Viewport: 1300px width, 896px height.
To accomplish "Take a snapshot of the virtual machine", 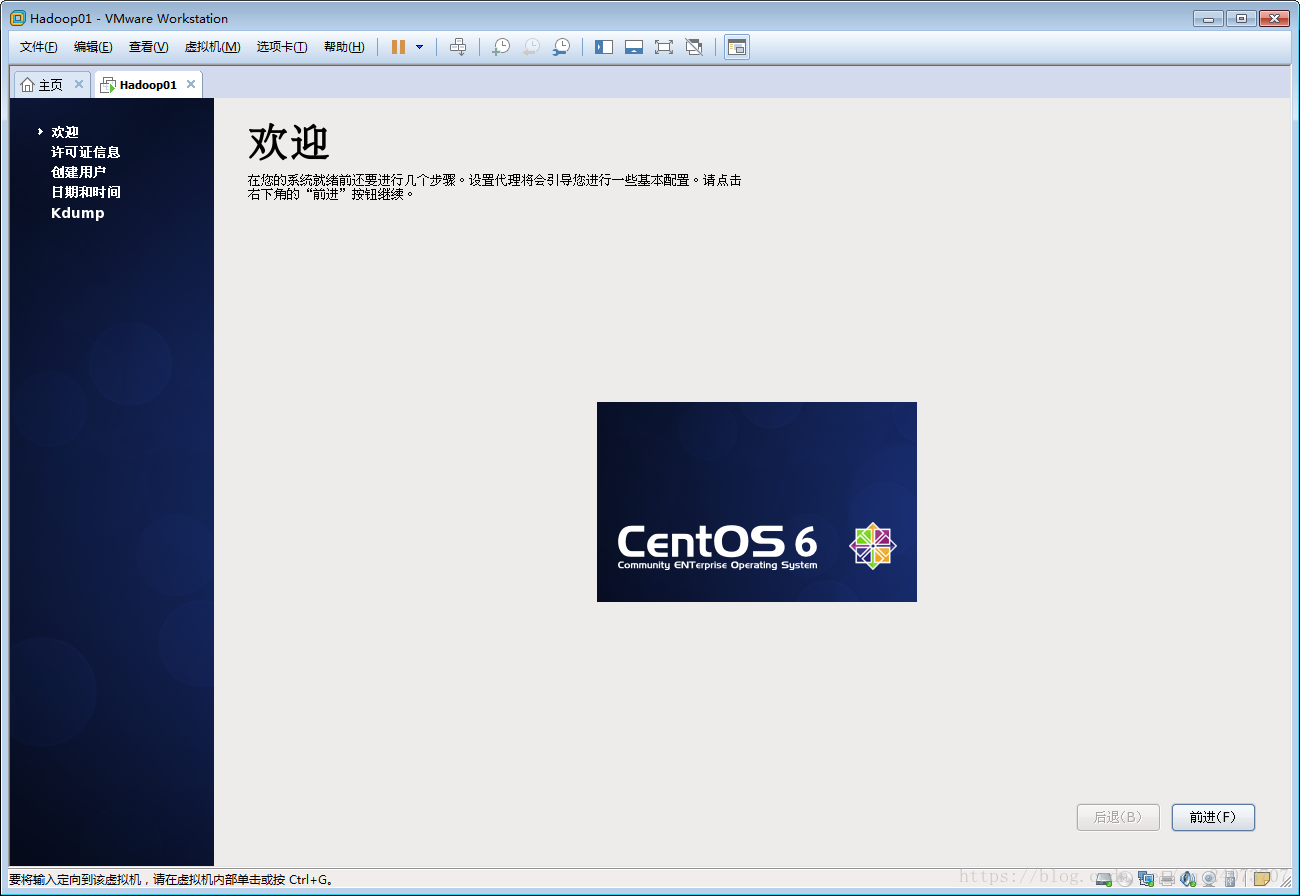I will [501, 47].
